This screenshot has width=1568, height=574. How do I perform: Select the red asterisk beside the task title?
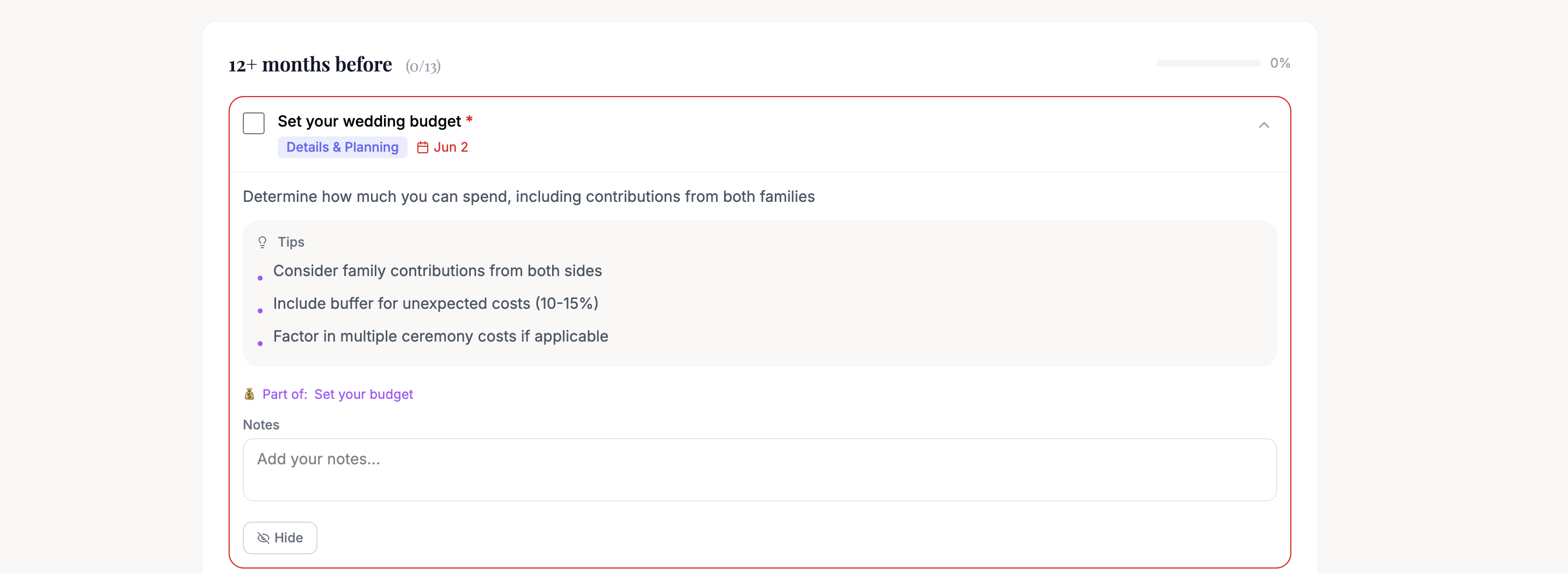click(469, 121)
